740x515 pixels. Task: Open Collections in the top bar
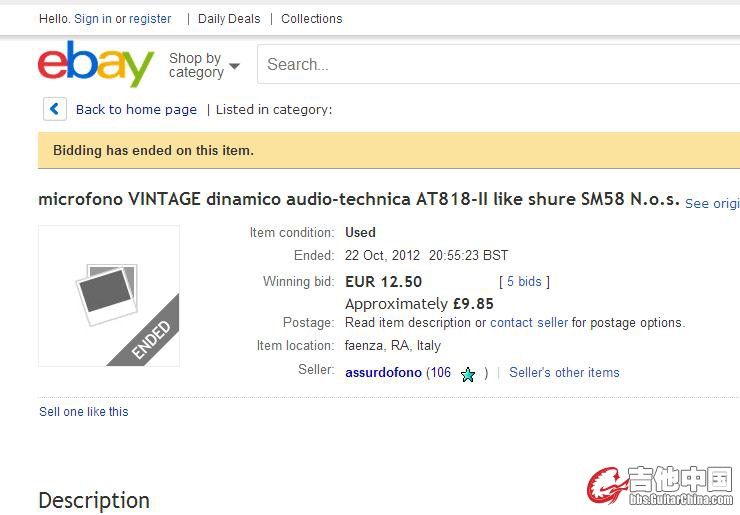click(311, 19)
